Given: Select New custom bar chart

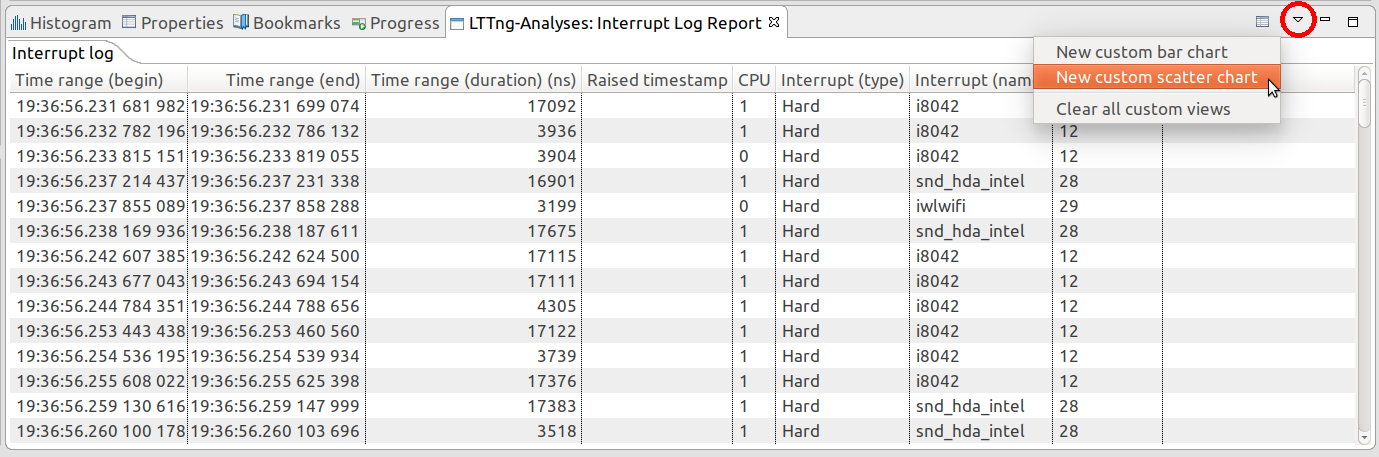Looking at the screenshot, I should 1141,52.
